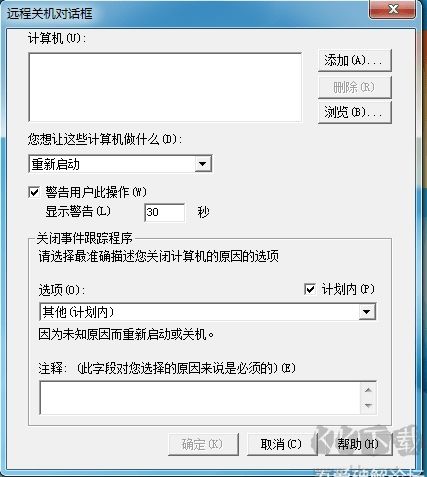427x477 pixels.
Task: Click inside the 计算机 list box
Action: click(165, 87)
